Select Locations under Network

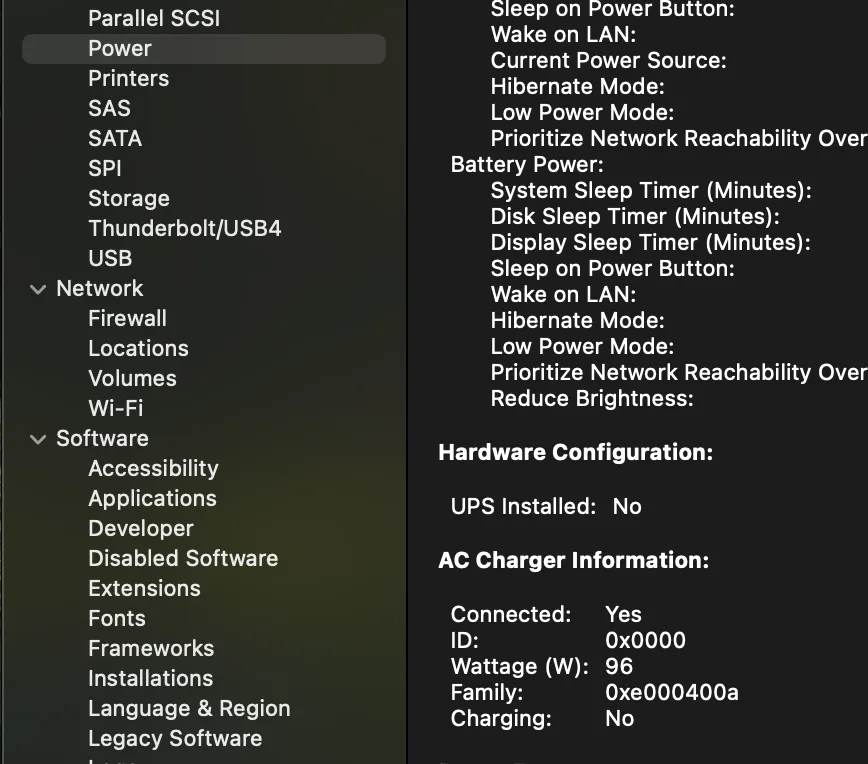click(138, 348)
